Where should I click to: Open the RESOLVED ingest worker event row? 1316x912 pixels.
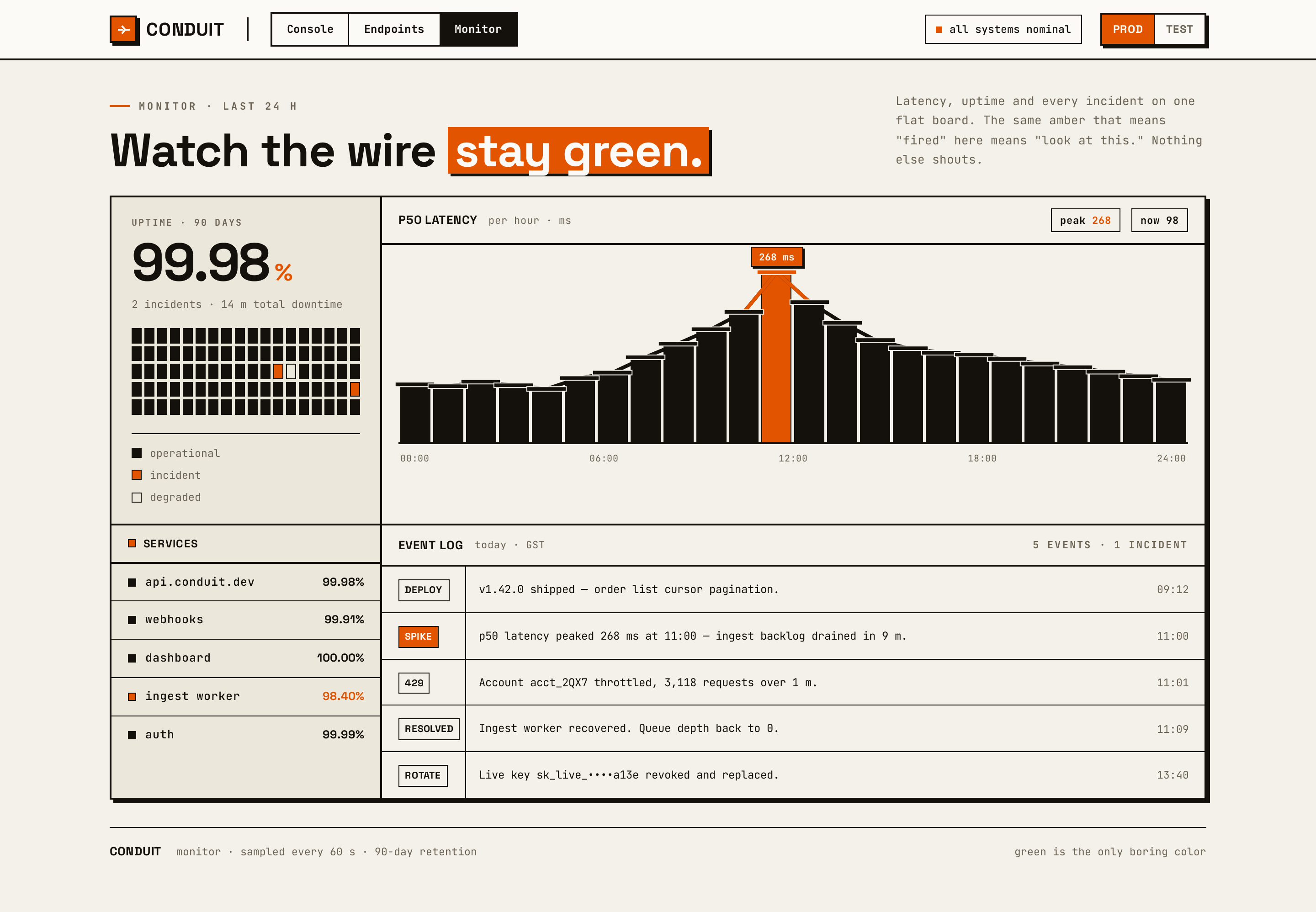click(x=793, y=729)
